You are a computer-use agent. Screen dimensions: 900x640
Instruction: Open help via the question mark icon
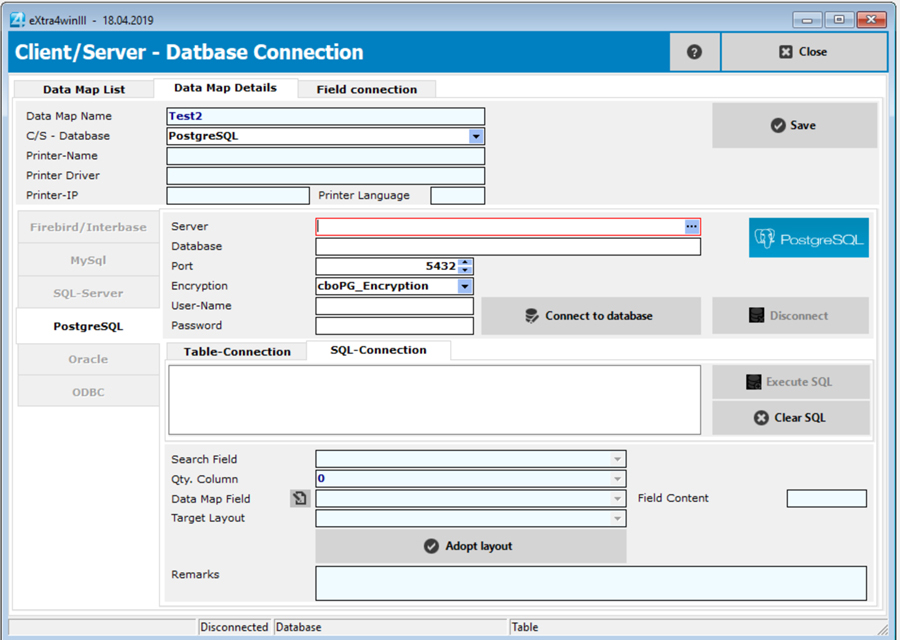(x=694, y=51)
